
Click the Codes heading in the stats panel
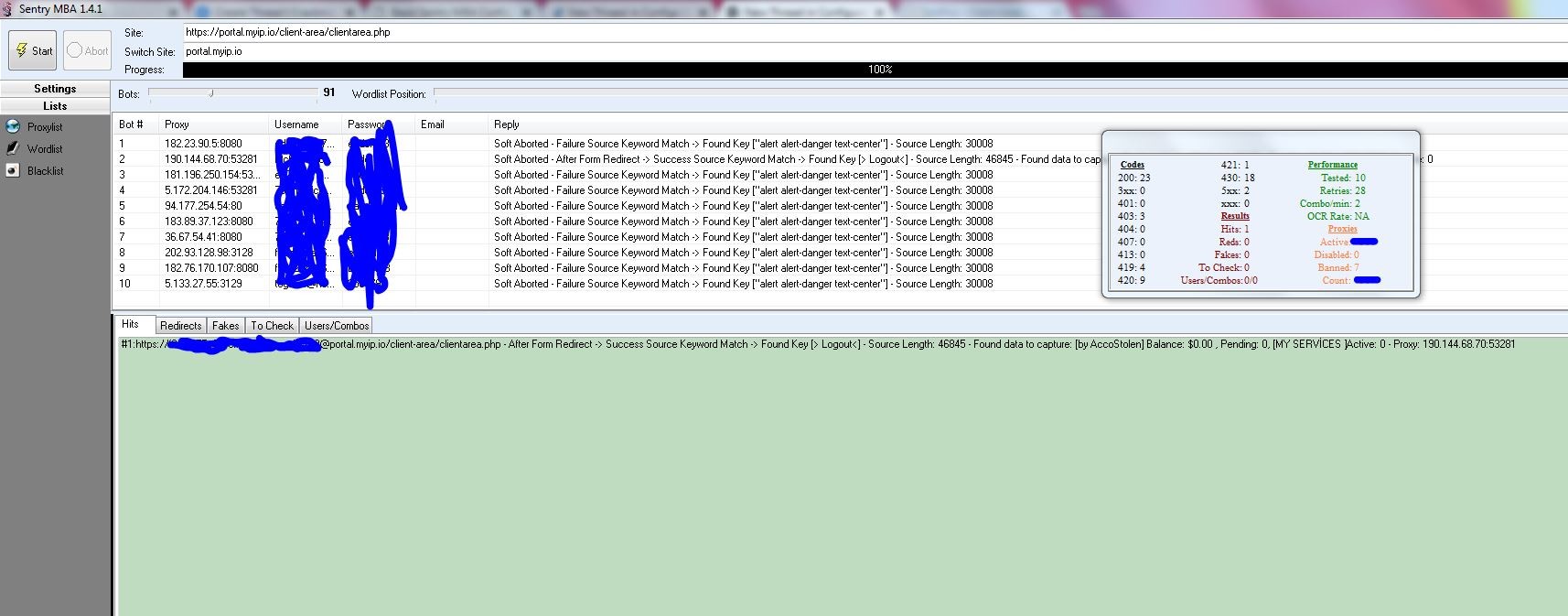point(1133,165)
